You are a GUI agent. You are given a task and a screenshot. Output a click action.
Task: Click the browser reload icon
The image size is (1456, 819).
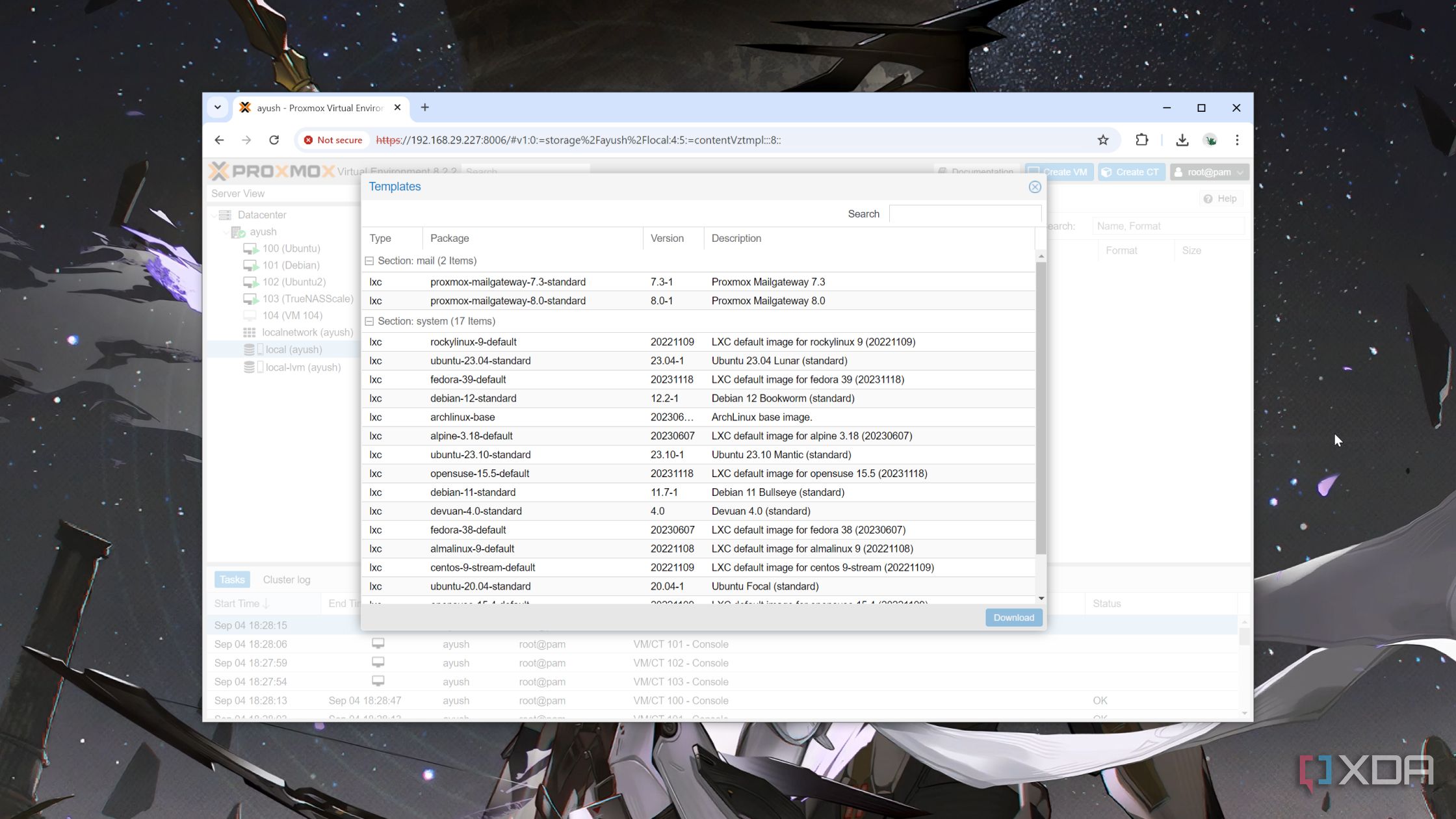[274, 140]
